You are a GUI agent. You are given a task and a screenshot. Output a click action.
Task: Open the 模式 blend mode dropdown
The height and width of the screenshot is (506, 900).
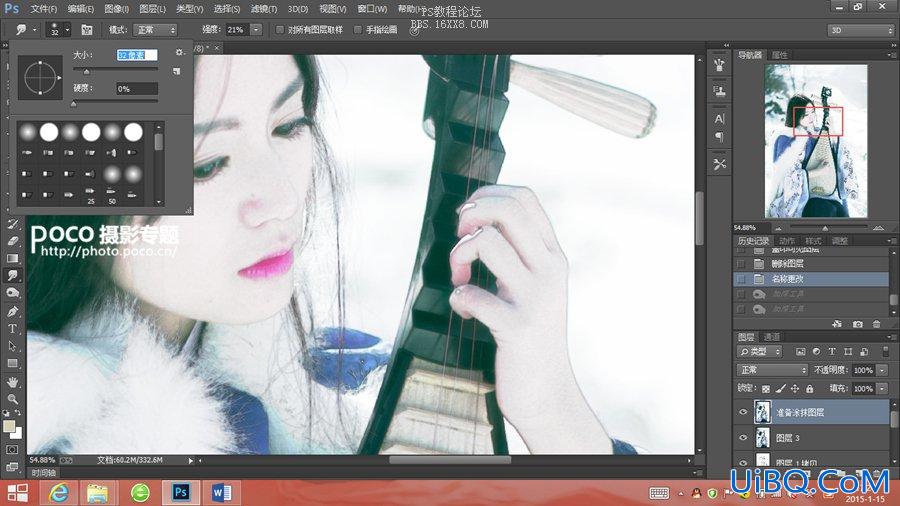tap(154, 30)
